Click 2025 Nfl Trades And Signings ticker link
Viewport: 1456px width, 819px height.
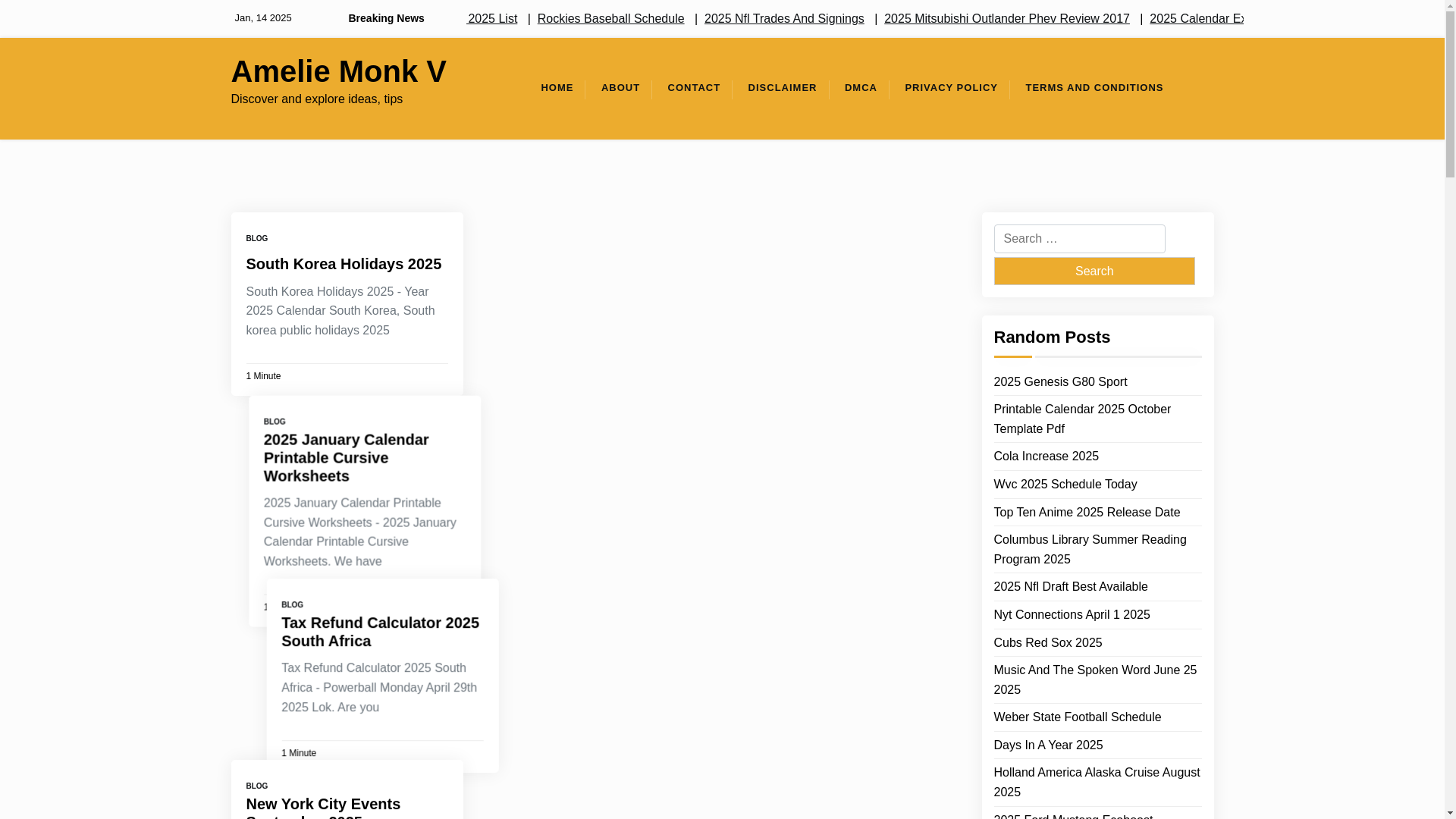coord(784,18)
